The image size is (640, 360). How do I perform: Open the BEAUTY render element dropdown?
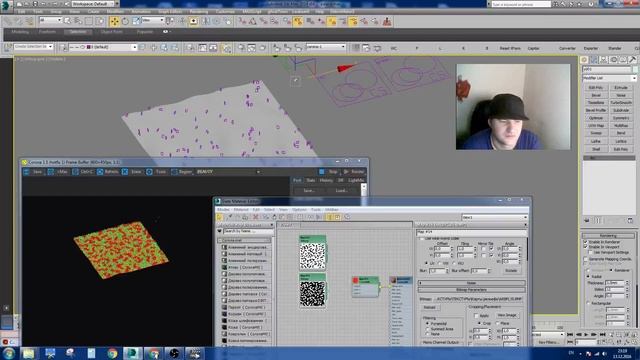pyautogui.click(x=228, y=172)
